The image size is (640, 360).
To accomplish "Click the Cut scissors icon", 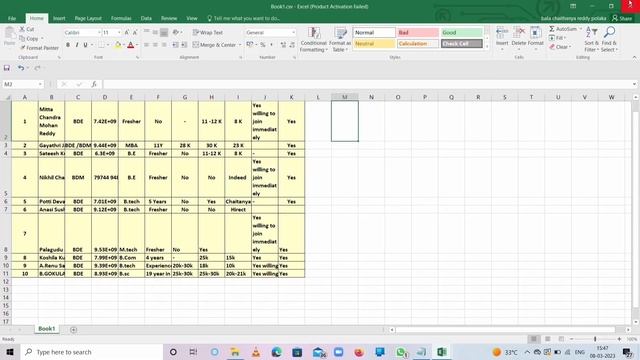I will coord(22,29).
